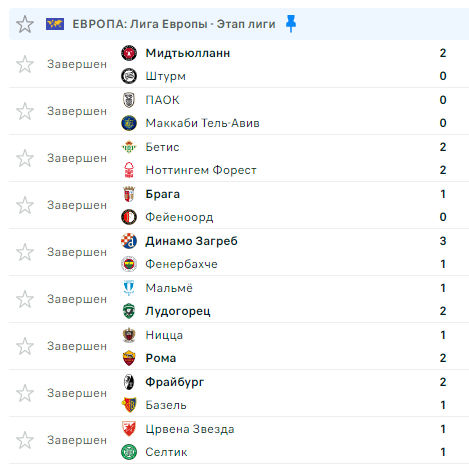The width and height of the screenshot is (469, 473).
Task: Click the Фейеноорд team logo
Action: click(x=129, y=217)
